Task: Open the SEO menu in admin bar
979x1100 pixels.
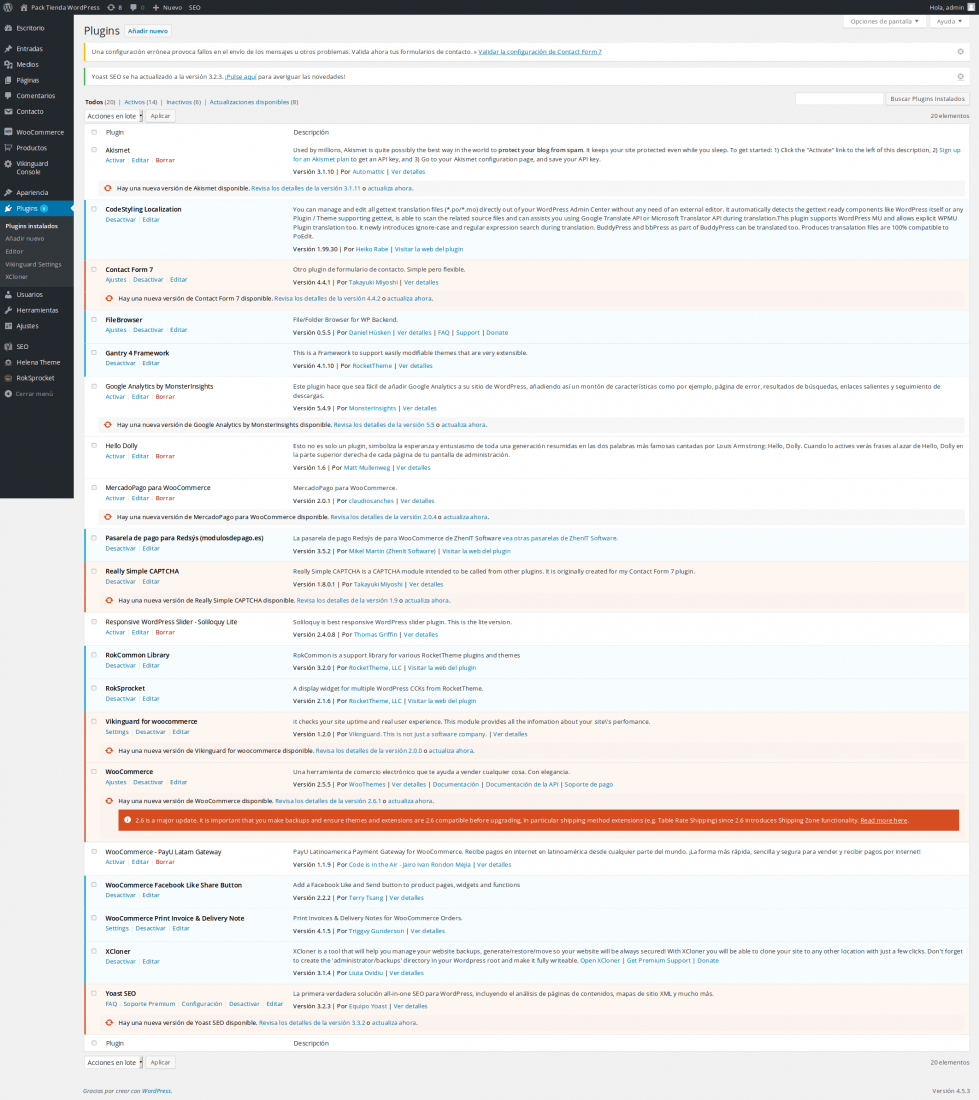Action: click(x=194, y=7)
